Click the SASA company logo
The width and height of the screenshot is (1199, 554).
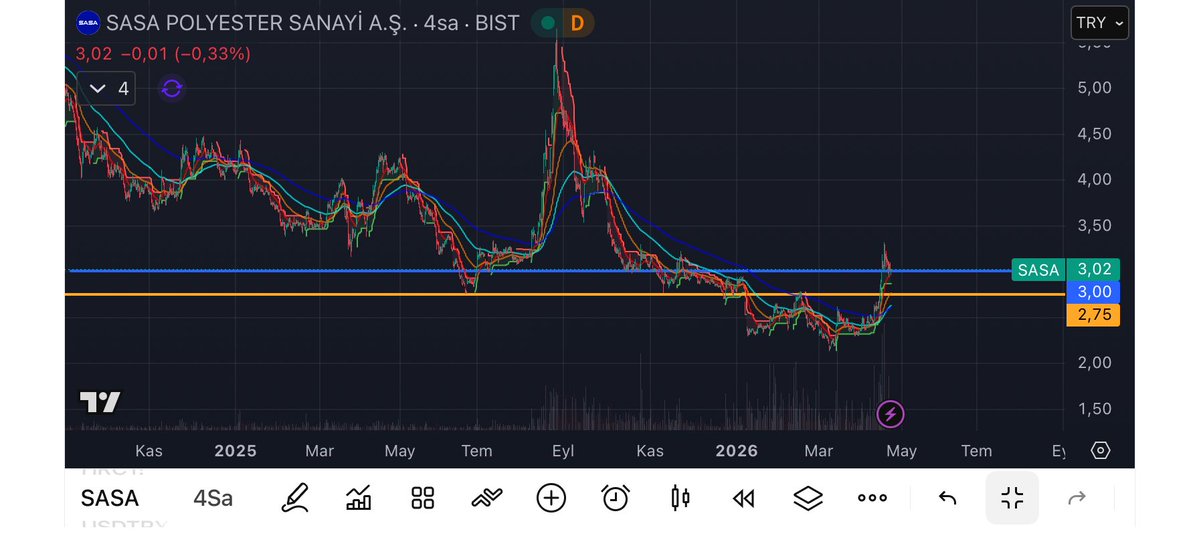pos(88,23)
